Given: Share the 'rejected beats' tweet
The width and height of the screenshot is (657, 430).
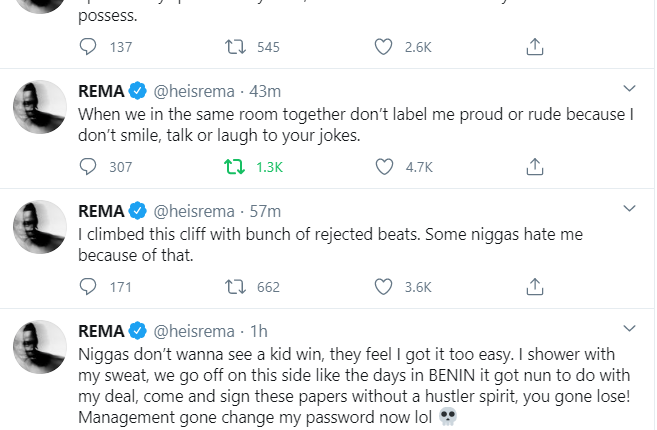Looking at the screenshot, I should coord(534,287).
